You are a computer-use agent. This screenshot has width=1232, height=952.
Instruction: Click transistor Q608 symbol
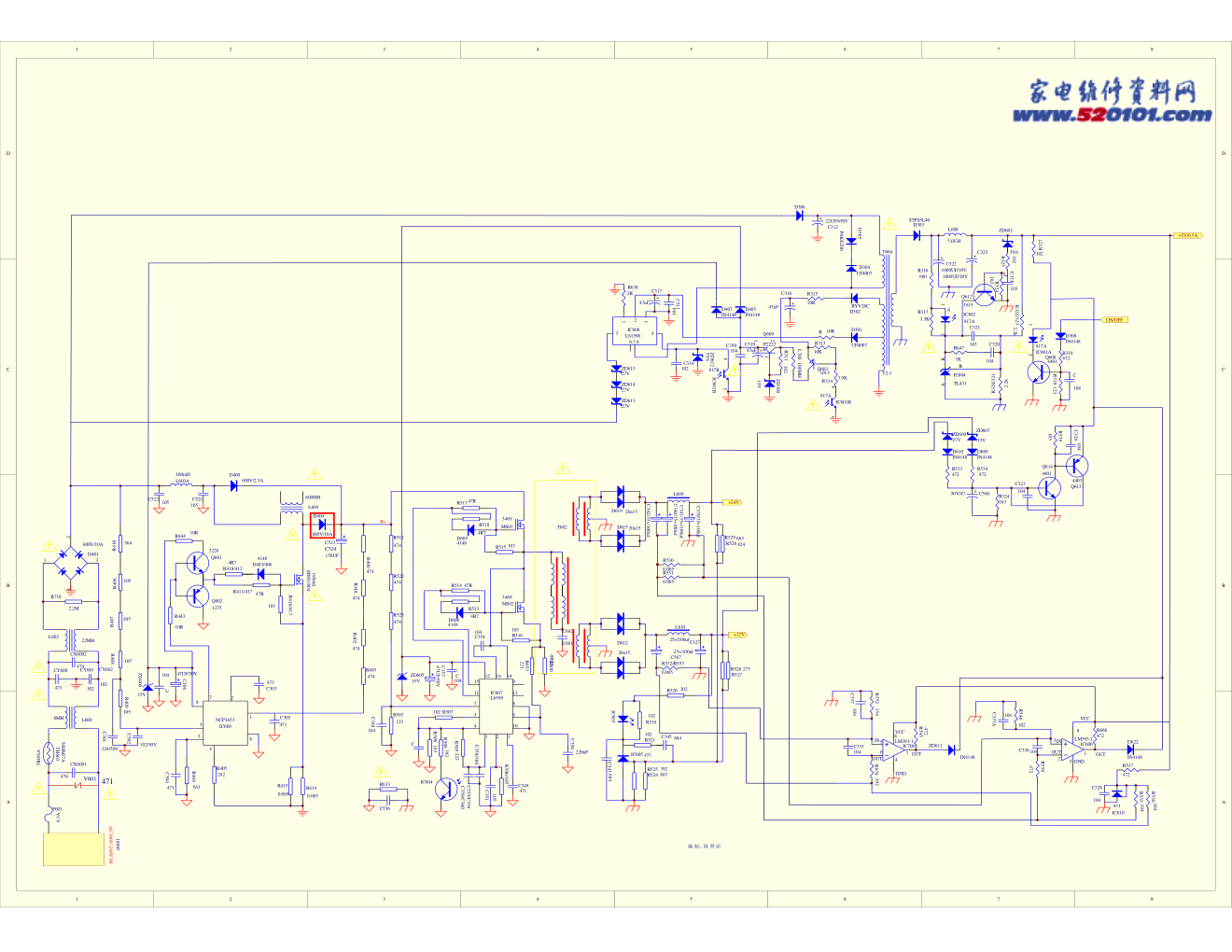pyautogui.click(x=1039, y=372)
